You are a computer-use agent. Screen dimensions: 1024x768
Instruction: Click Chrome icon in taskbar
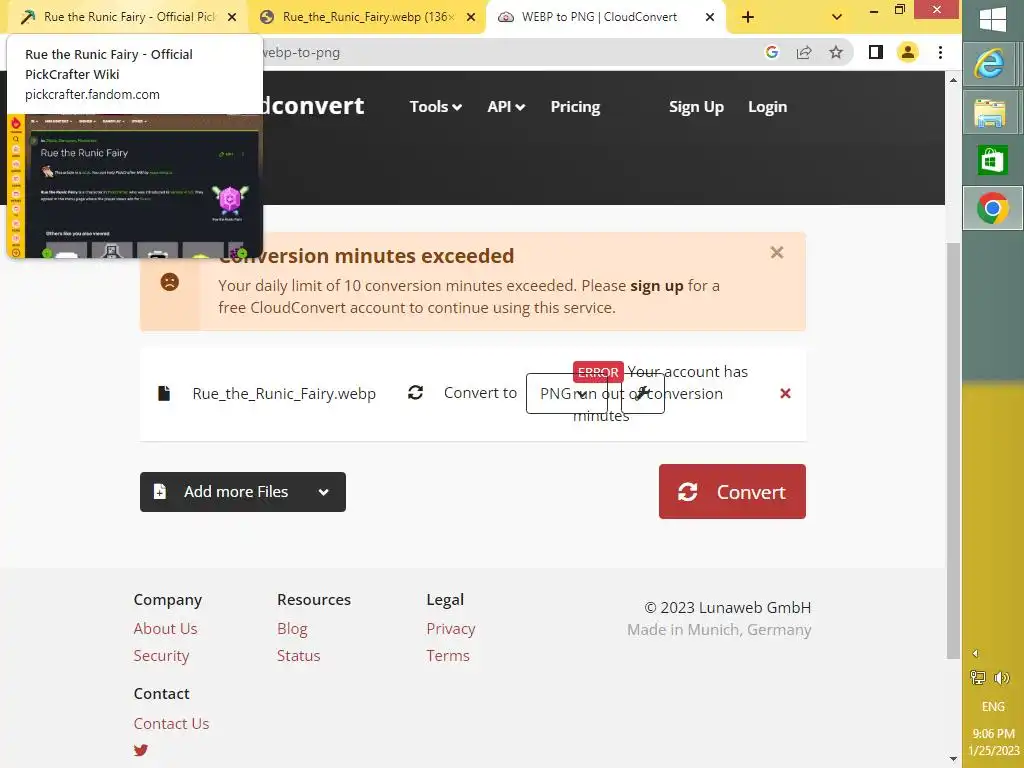click(993, 209)
